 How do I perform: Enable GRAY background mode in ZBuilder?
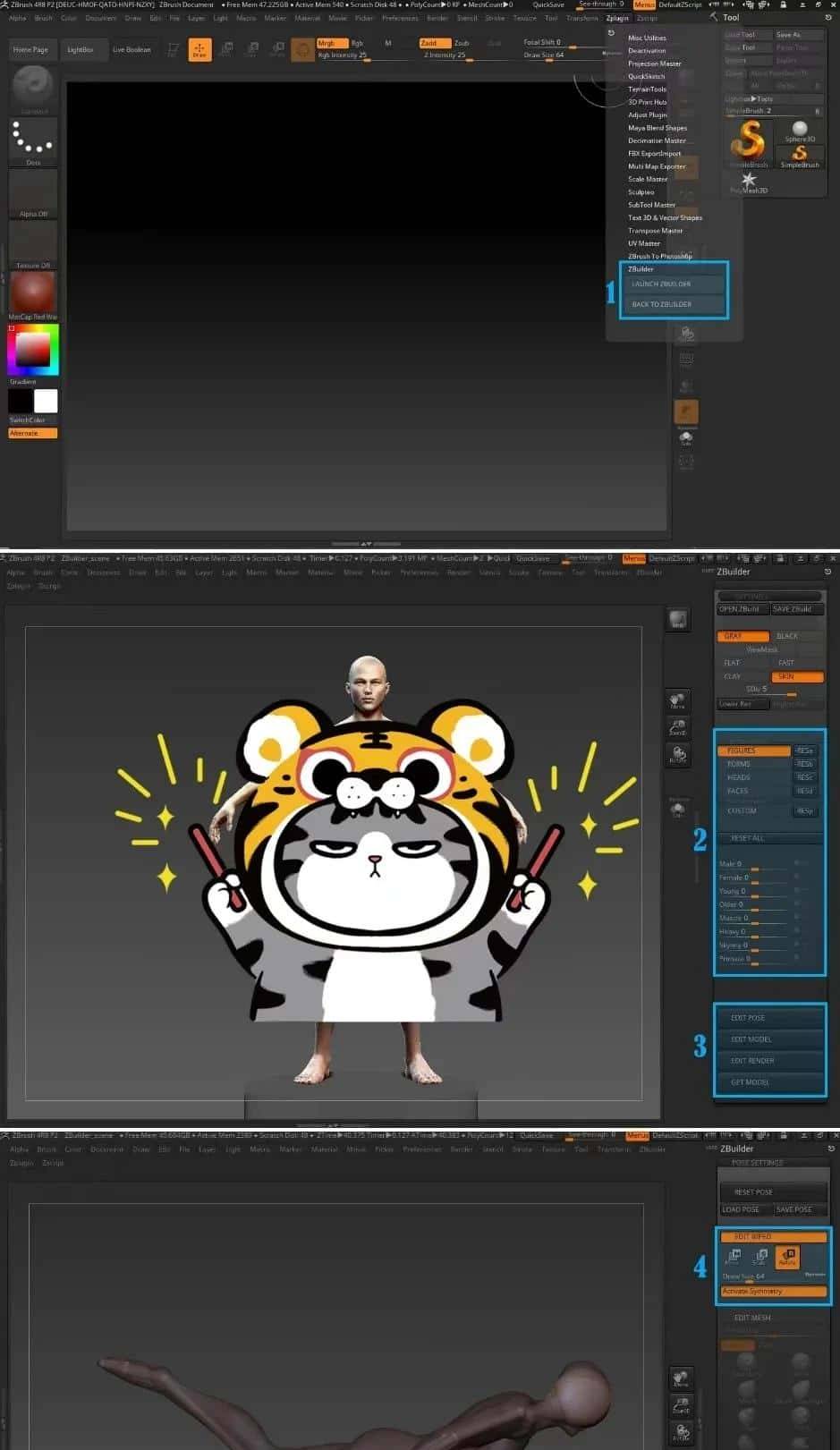pos(742,636)
